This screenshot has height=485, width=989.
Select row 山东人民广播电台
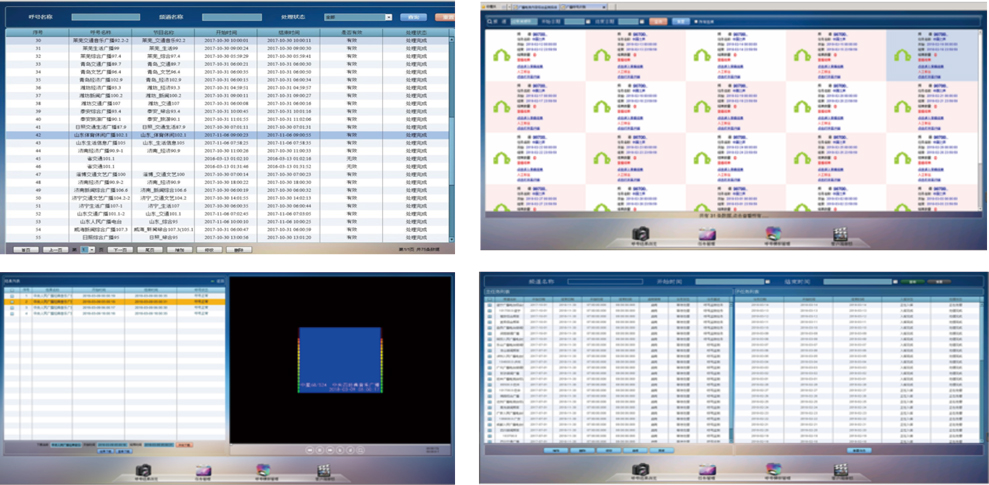[227, 222]
